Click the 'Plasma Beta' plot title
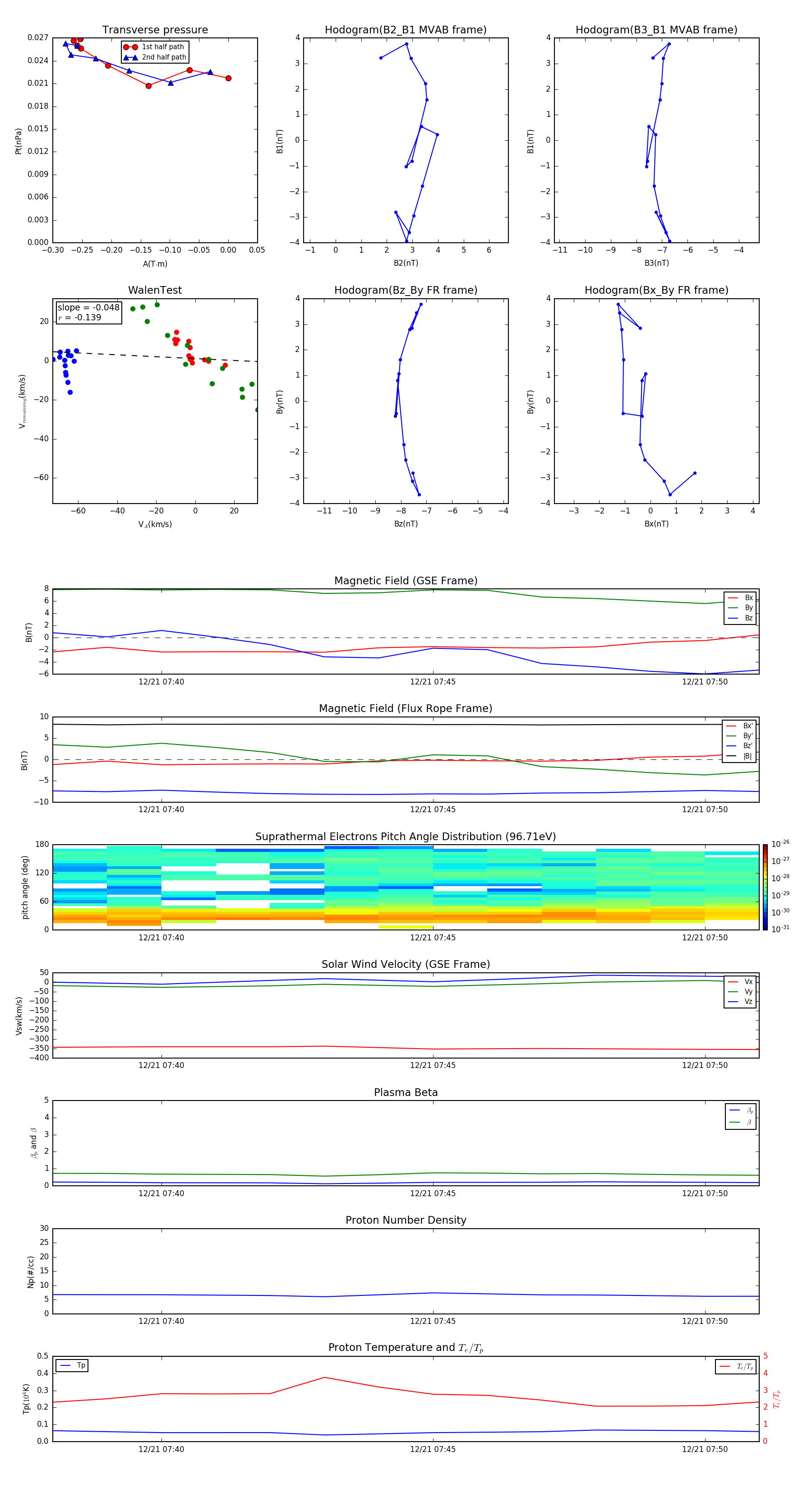The width and height of the screenshot is (812, 1489). click(406, 1092)
